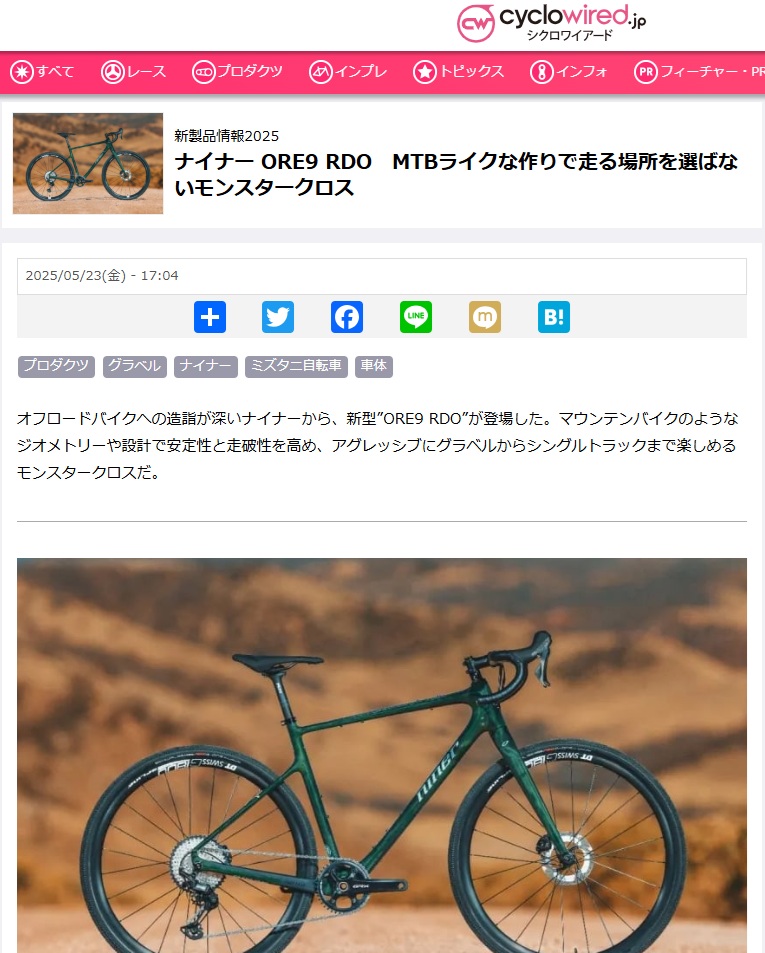Screen dimensions: 765x953
Task: Share via the Mastodon icon
Action: click(x=485, y=317)
